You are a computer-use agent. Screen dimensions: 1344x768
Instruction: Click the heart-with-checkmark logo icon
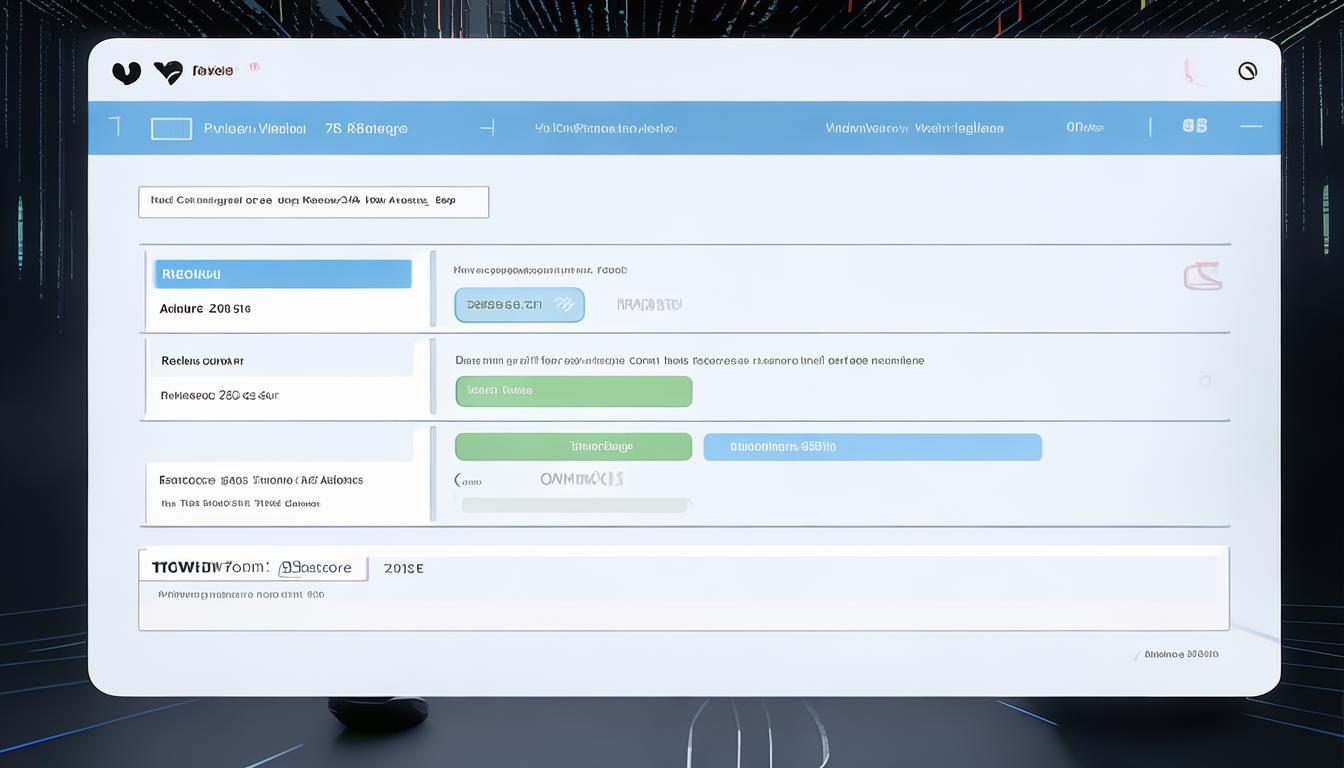tap(168, 72)
